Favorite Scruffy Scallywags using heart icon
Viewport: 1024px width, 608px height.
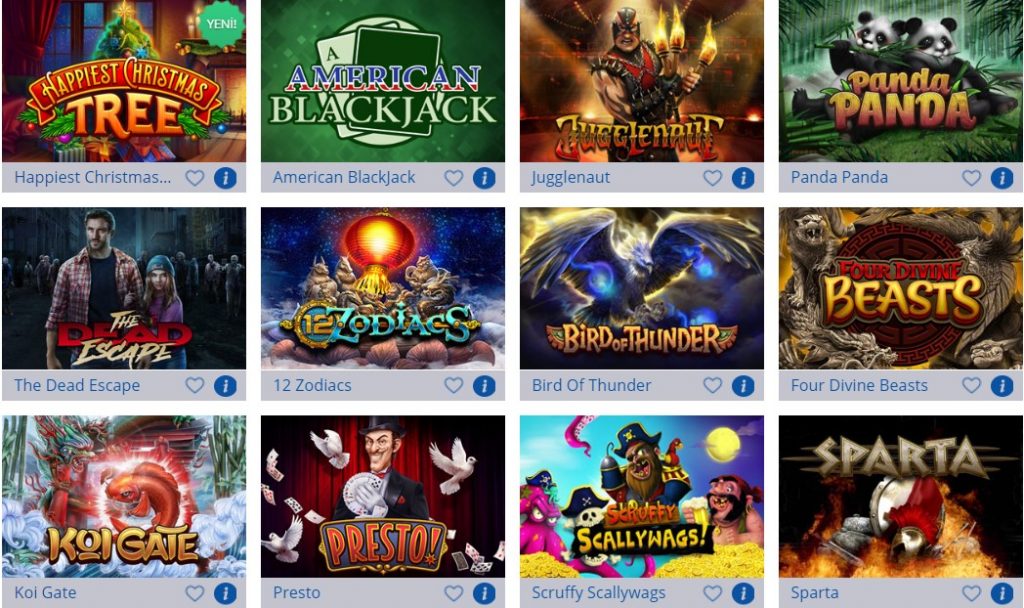(x=712, y=593)
